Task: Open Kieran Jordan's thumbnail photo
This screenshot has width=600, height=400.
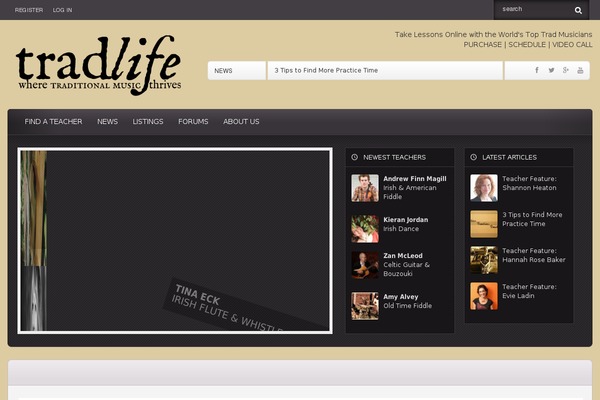Action: pyautogui.click(x=365, y=229)
